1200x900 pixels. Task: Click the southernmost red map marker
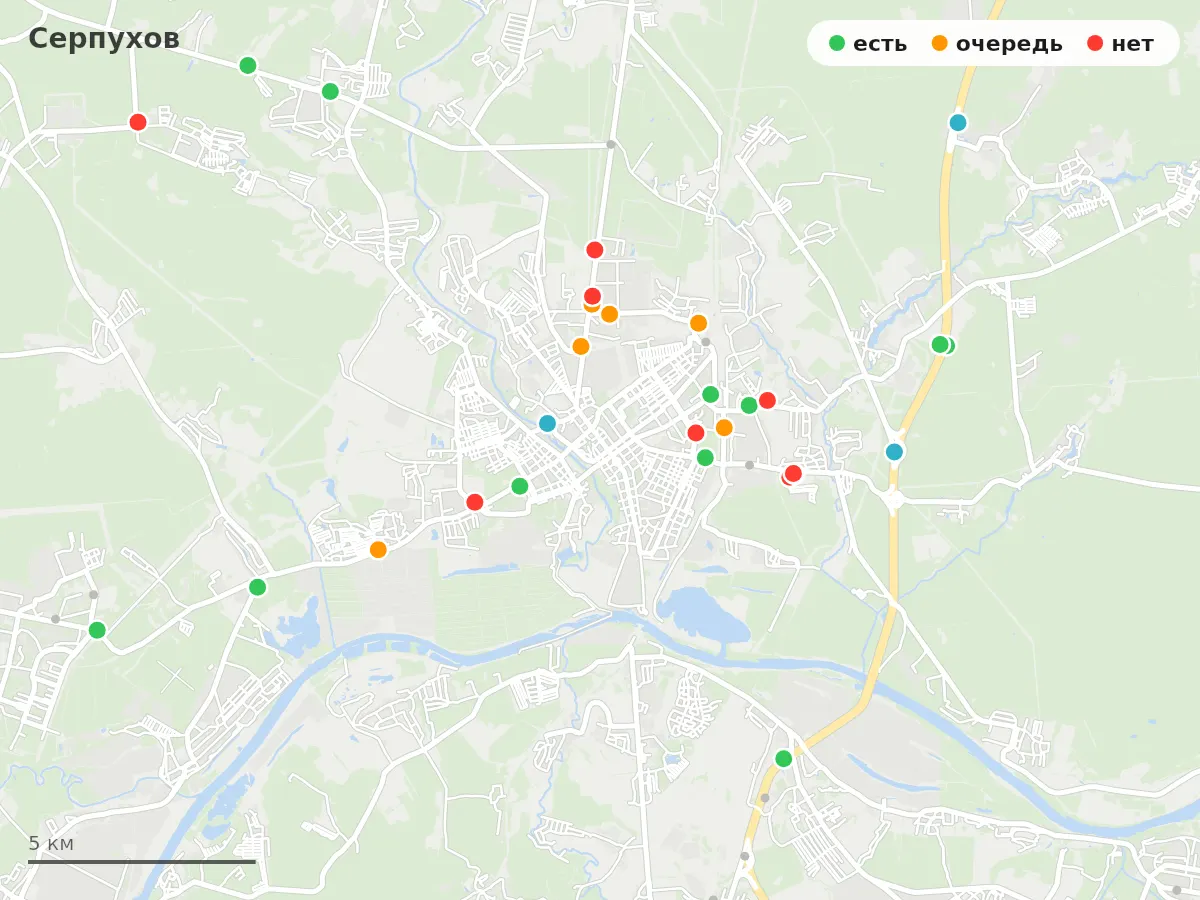pos(475,502)
